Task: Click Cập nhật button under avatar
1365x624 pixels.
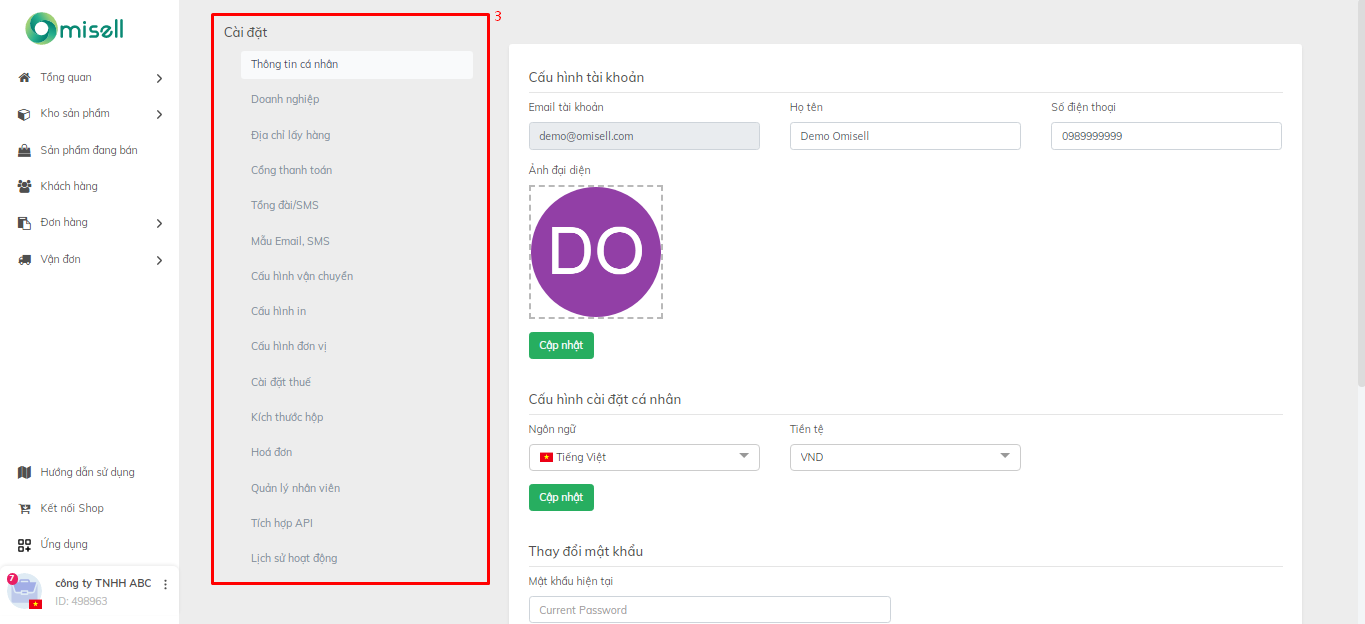Action: pyautogui.click(x=561, y=345)
